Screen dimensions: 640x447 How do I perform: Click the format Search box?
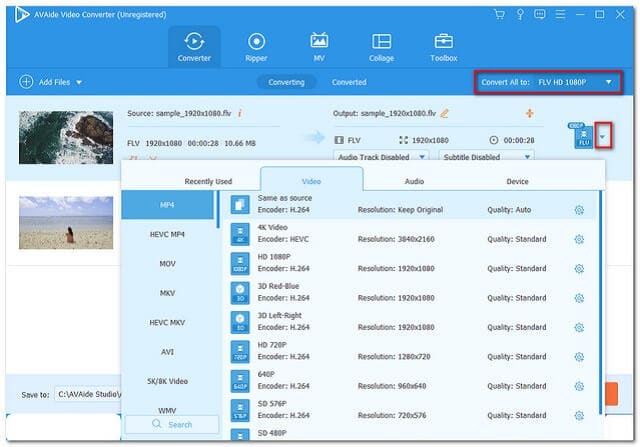172,425
